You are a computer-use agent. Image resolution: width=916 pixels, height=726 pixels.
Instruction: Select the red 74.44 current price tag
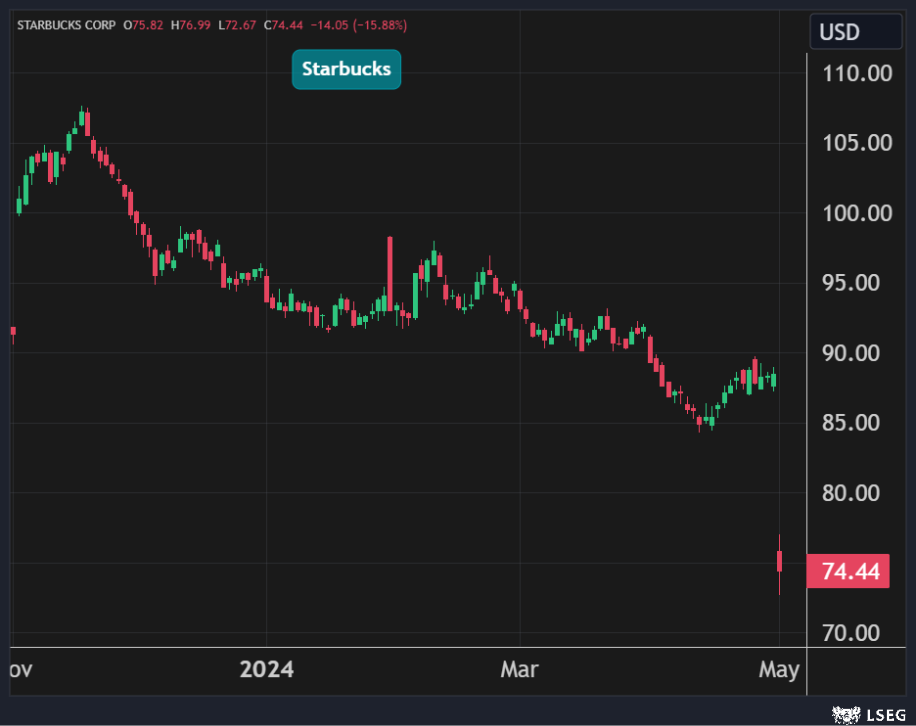coord(848,572)
